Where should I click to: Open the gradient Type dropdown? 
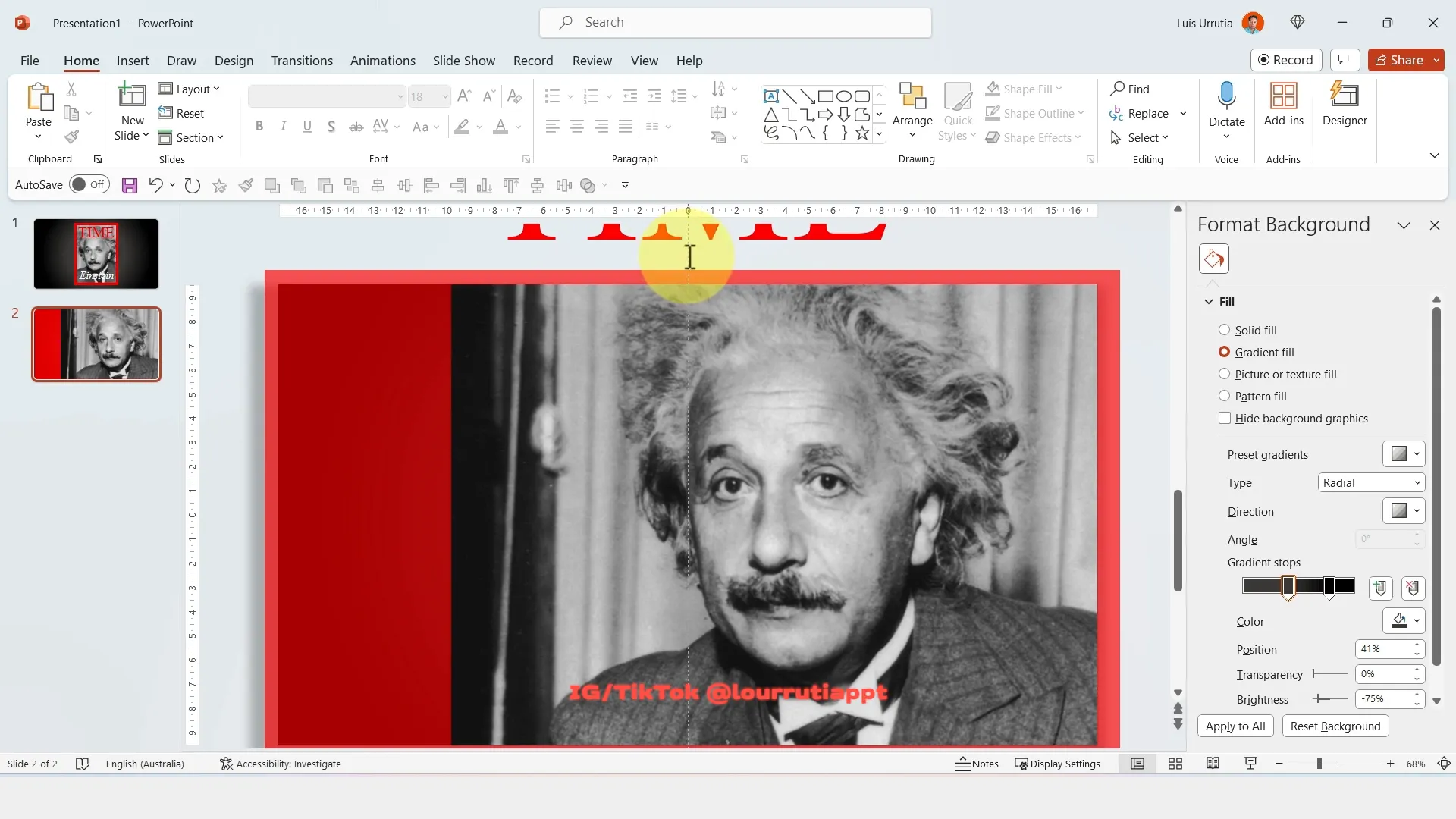coord(1371,483)
